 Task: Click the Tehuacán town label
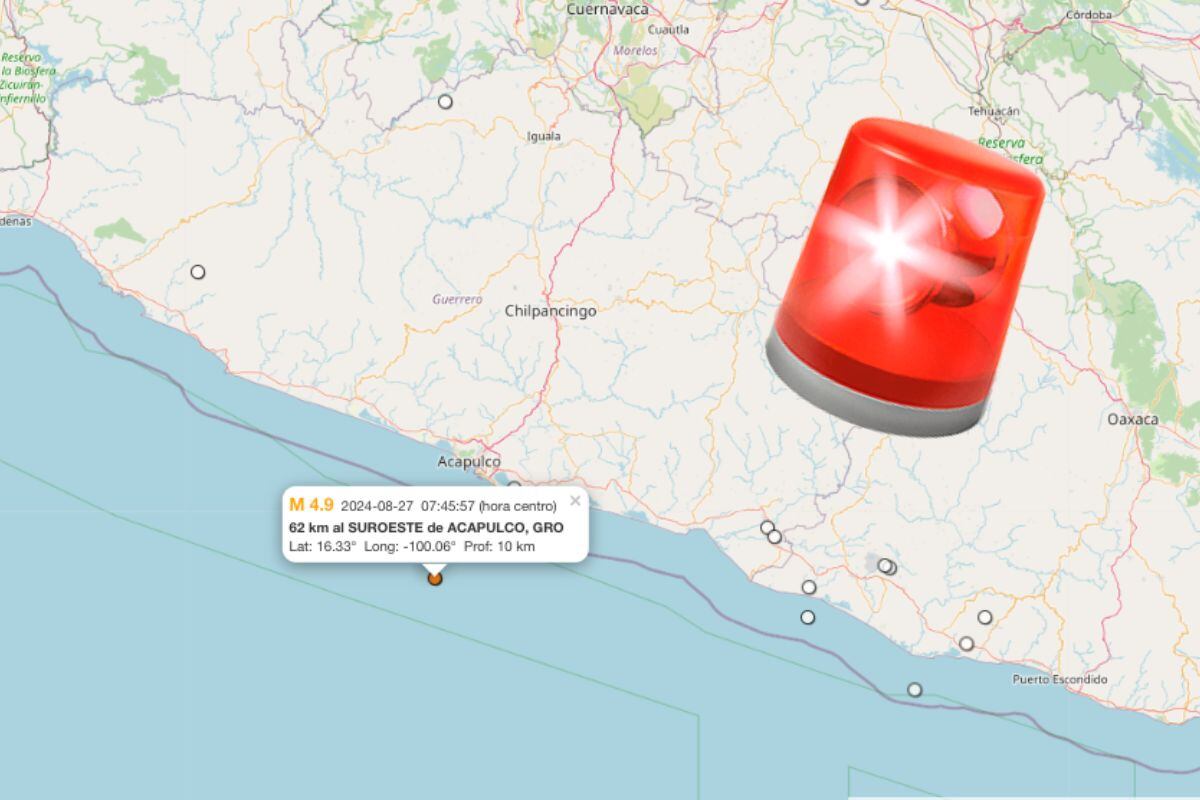point(994,111)
